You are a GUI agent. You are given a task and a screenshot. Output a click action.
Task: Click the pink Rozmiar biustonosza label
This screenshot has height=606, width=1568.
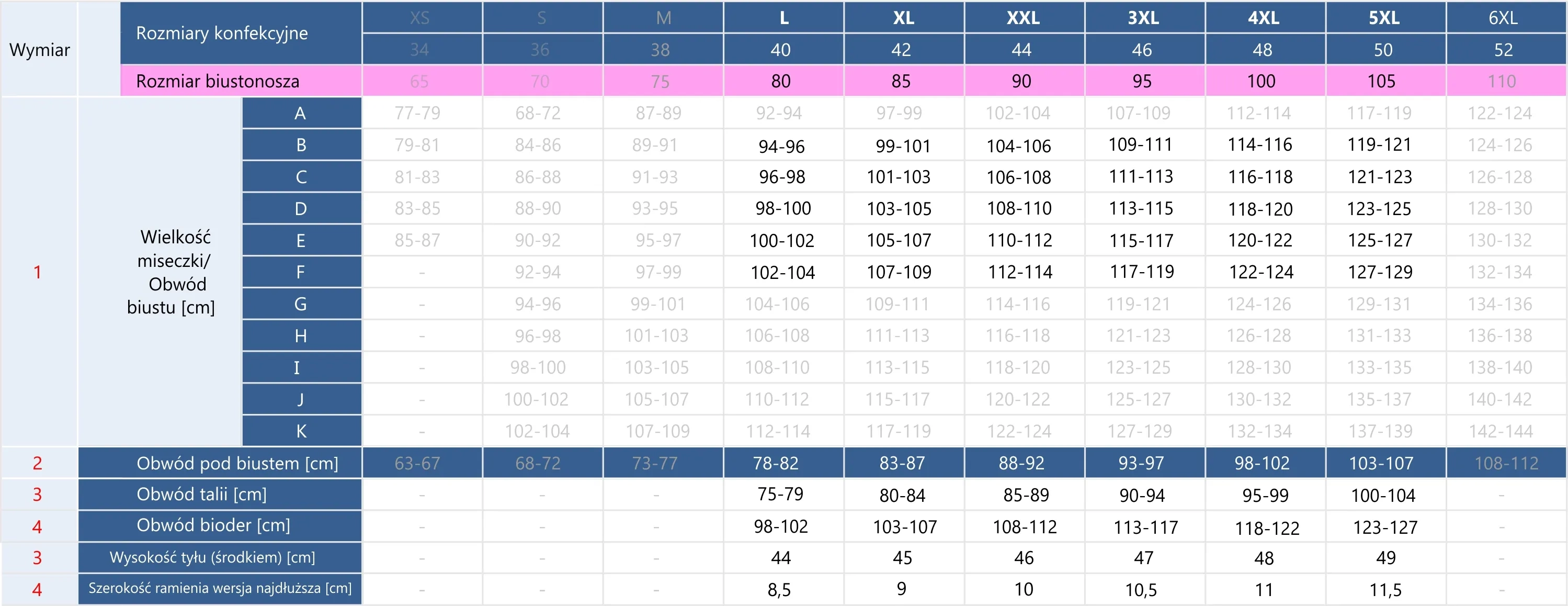tap(217, 81)
